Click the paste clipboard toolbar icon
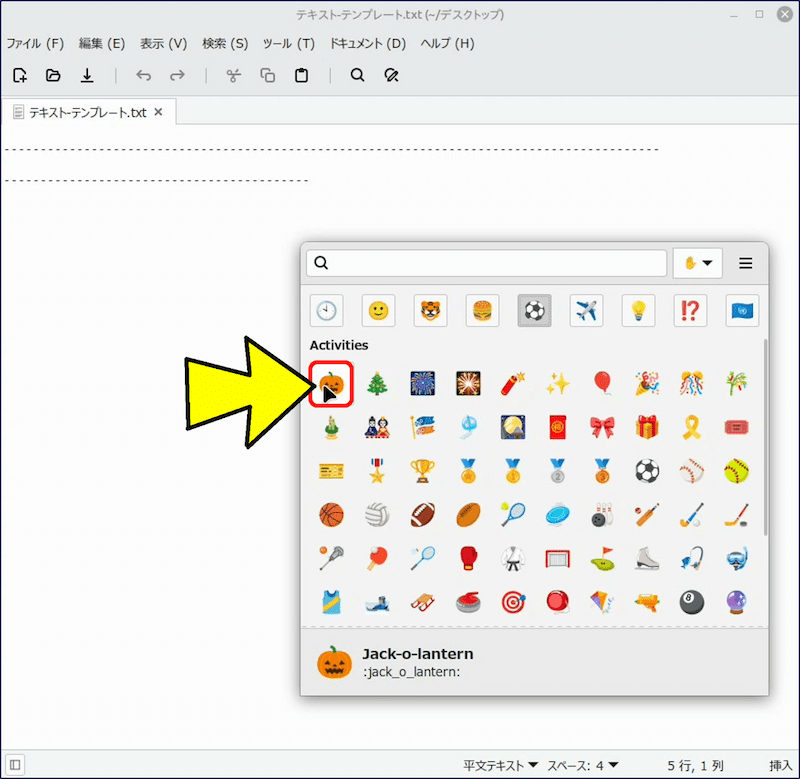The height and width of the screenshot is (779, 800). coord(301,75)
